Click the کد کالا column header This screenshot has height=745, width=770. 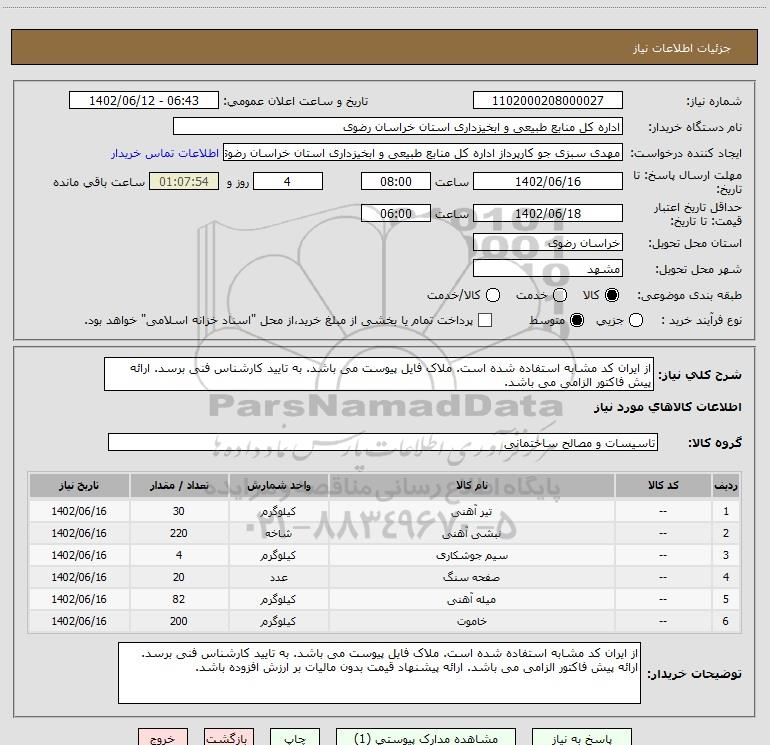click(x=663, y=485)
